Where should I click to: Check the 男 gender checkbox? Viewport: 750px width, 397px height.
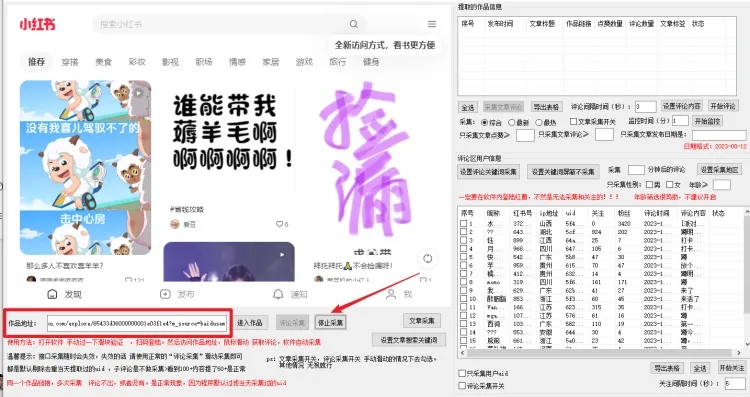point(649,184)
